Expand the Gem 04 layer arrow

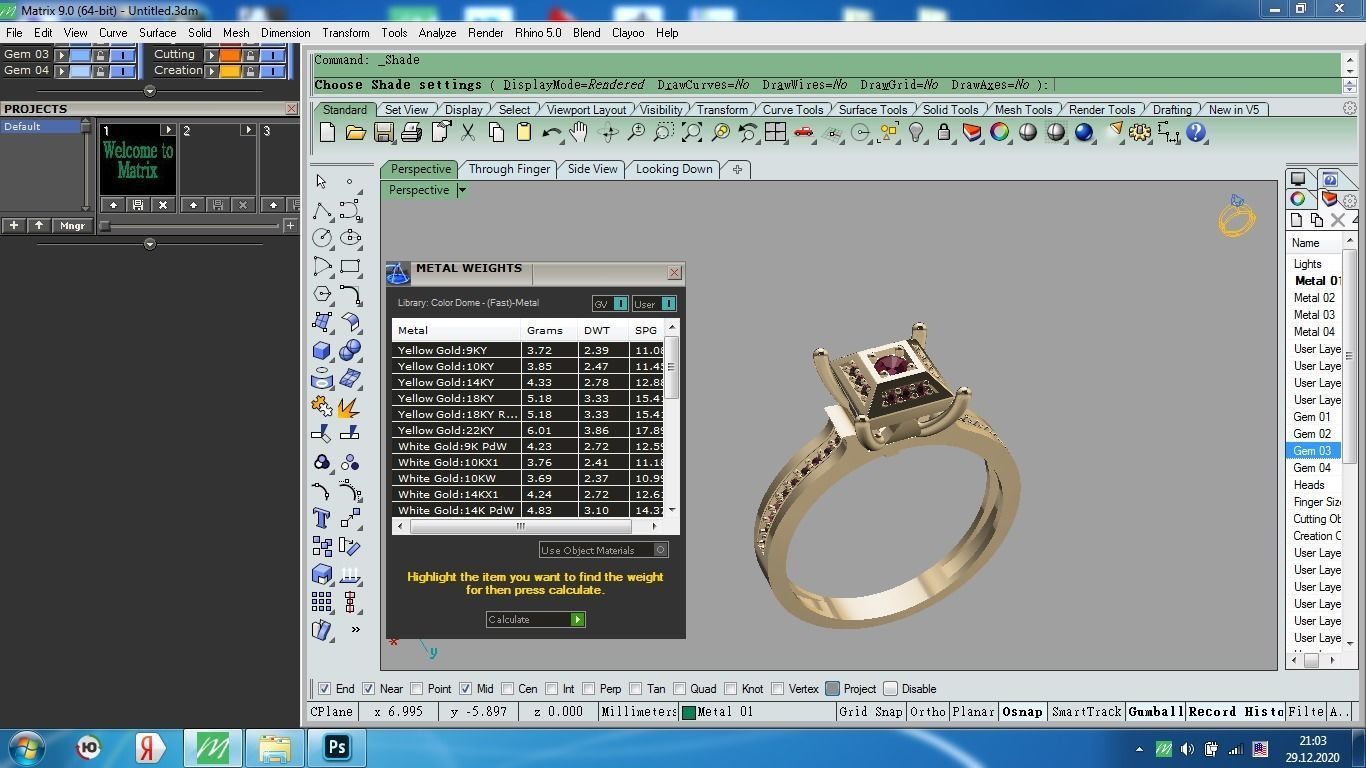pos(62,71)
